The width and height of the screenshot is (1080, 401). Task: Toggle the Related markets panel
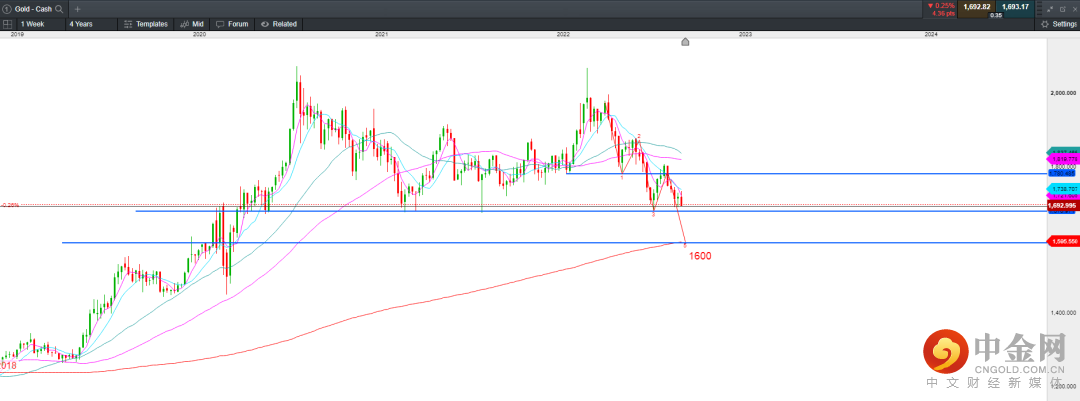pyautogui.click(x=279, y=23)
